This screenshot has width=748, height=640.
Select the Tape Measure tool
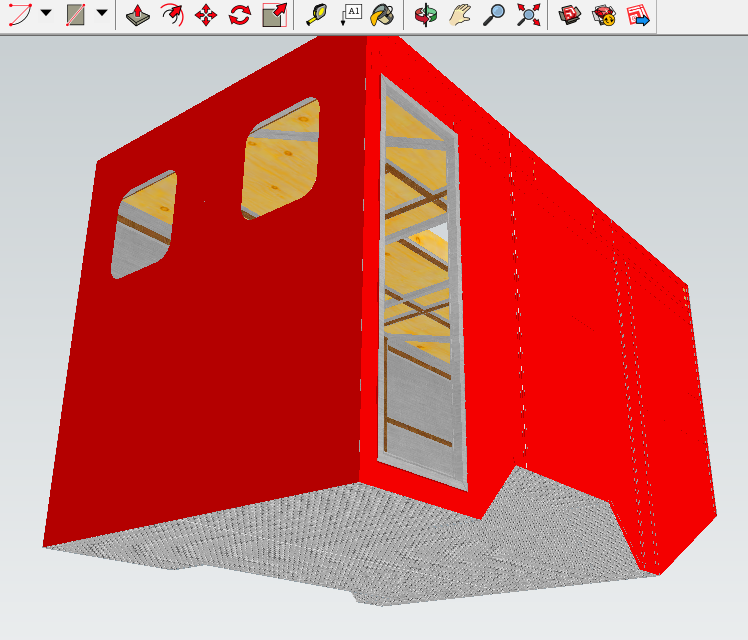316,14
